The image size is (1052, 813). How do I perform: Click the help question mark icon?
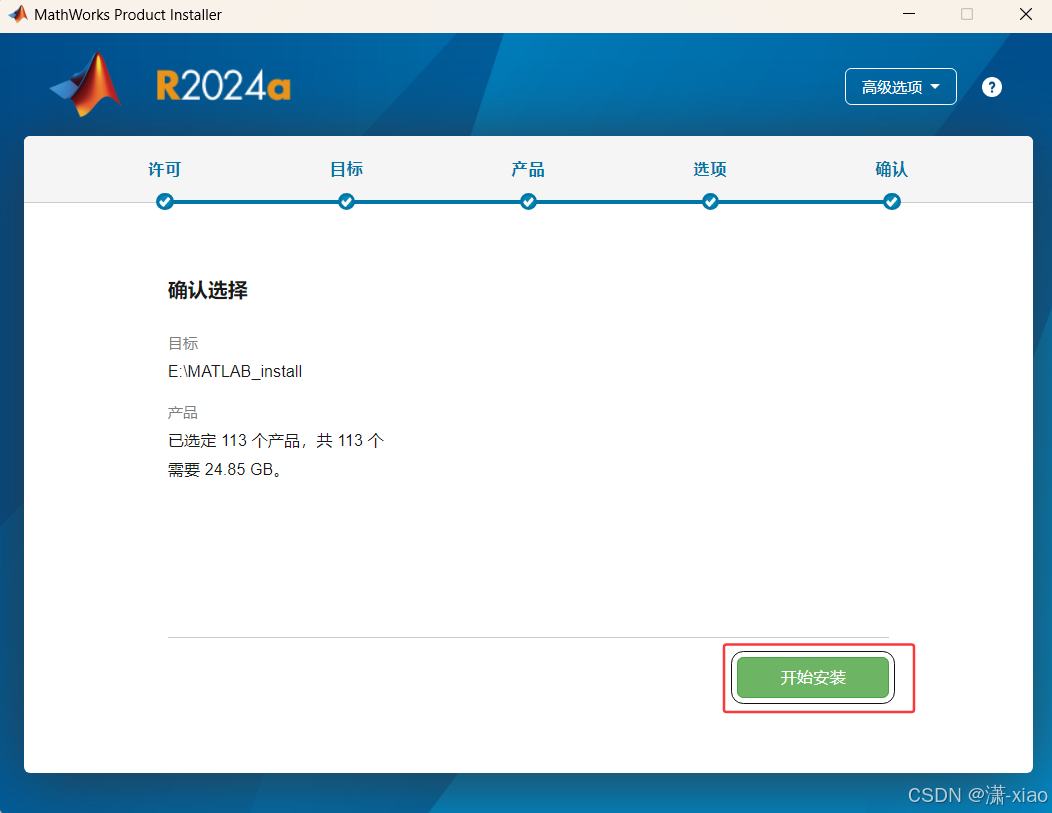(x=992, y=87)
